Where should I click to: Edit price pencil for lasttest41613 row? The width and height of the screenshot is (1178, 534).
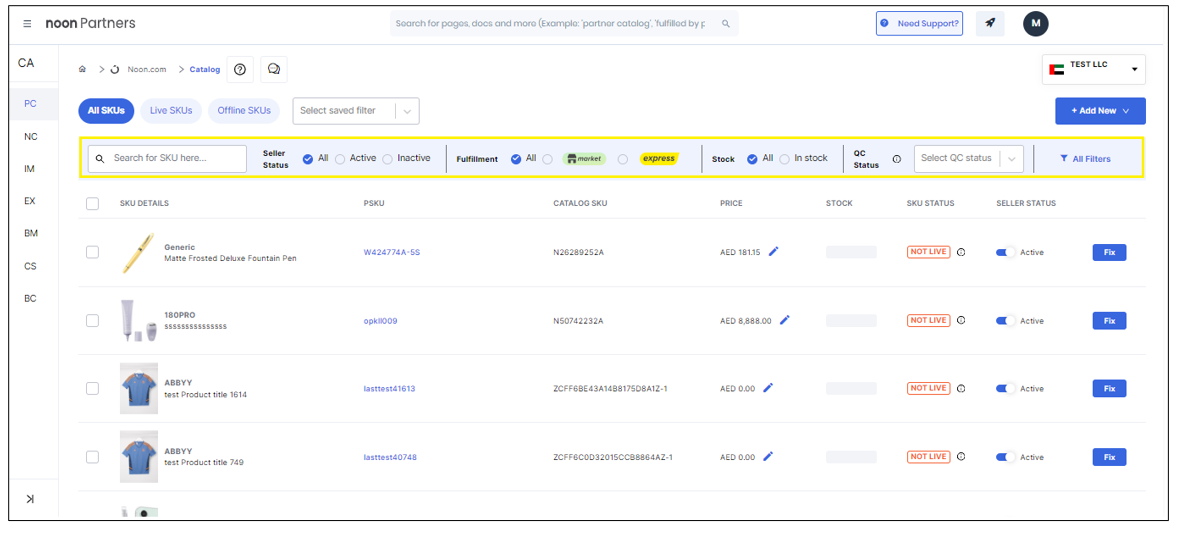coord(768,388)
